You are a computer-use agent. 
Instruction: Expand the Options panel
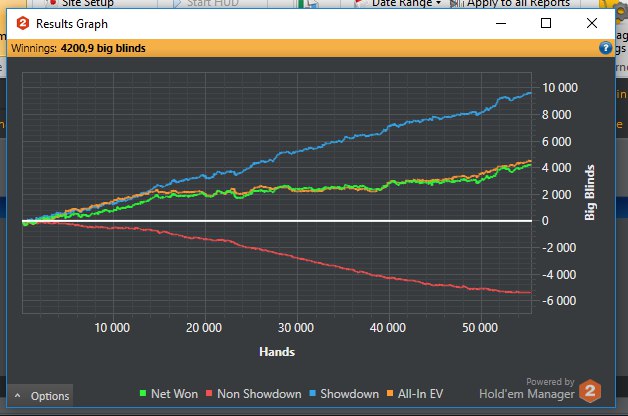(x=40, y=396)
